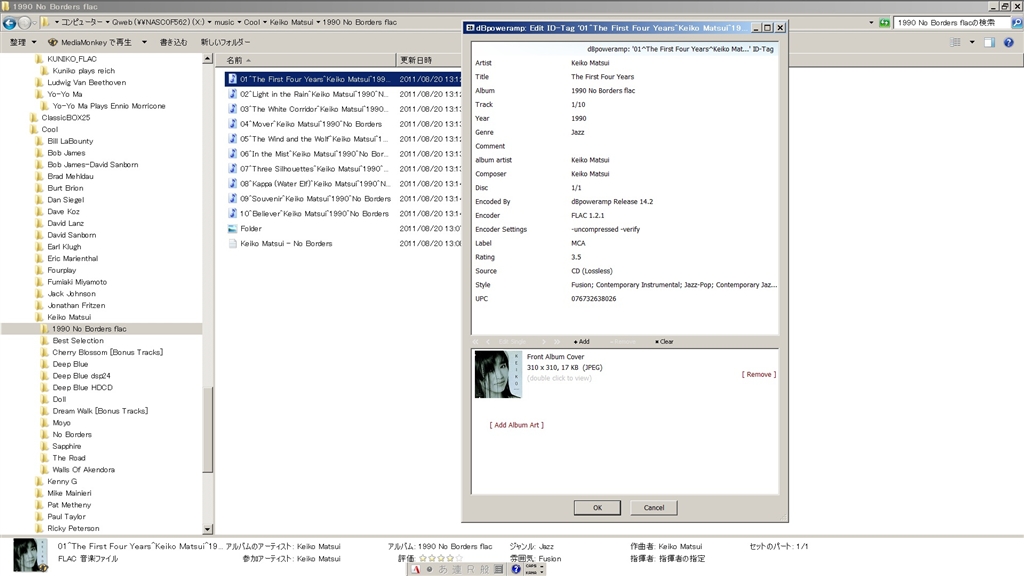Refresh the folder with green arrows icon
The width and height of the screenshot is (1024, 576).
point(884,23)
